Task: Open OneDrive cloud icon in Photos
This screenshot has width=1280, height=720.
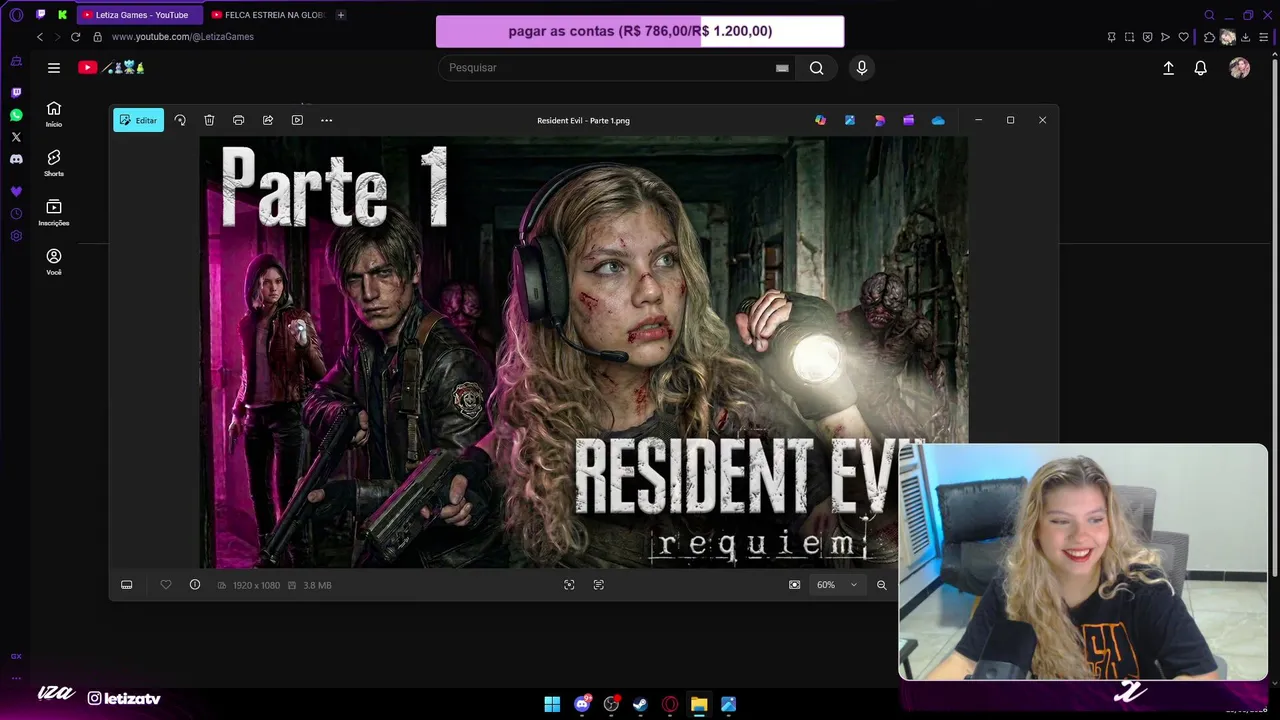Action: pos(938,120)
